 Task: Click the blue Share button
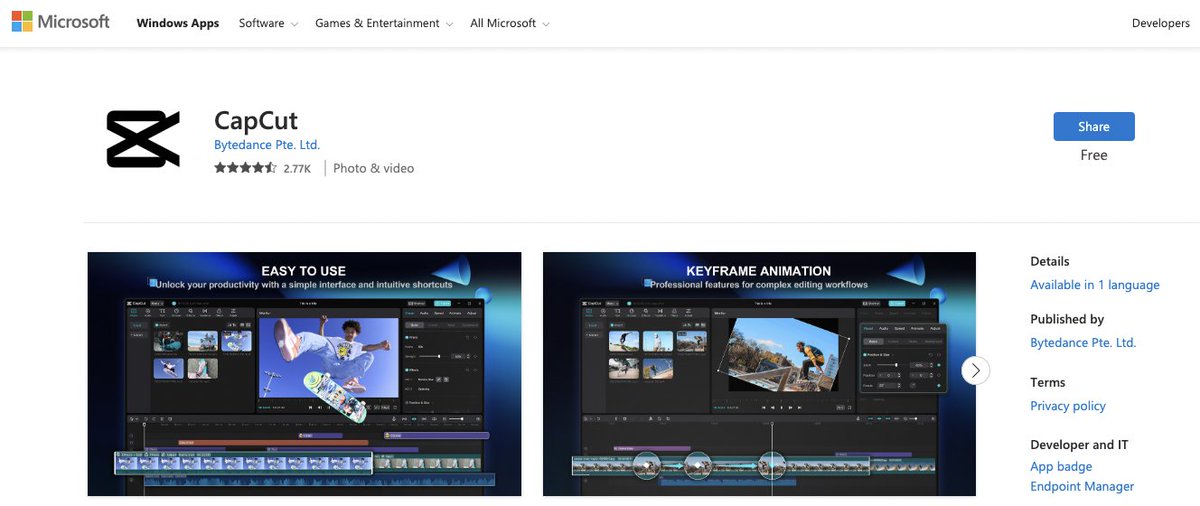(1094, 127)
